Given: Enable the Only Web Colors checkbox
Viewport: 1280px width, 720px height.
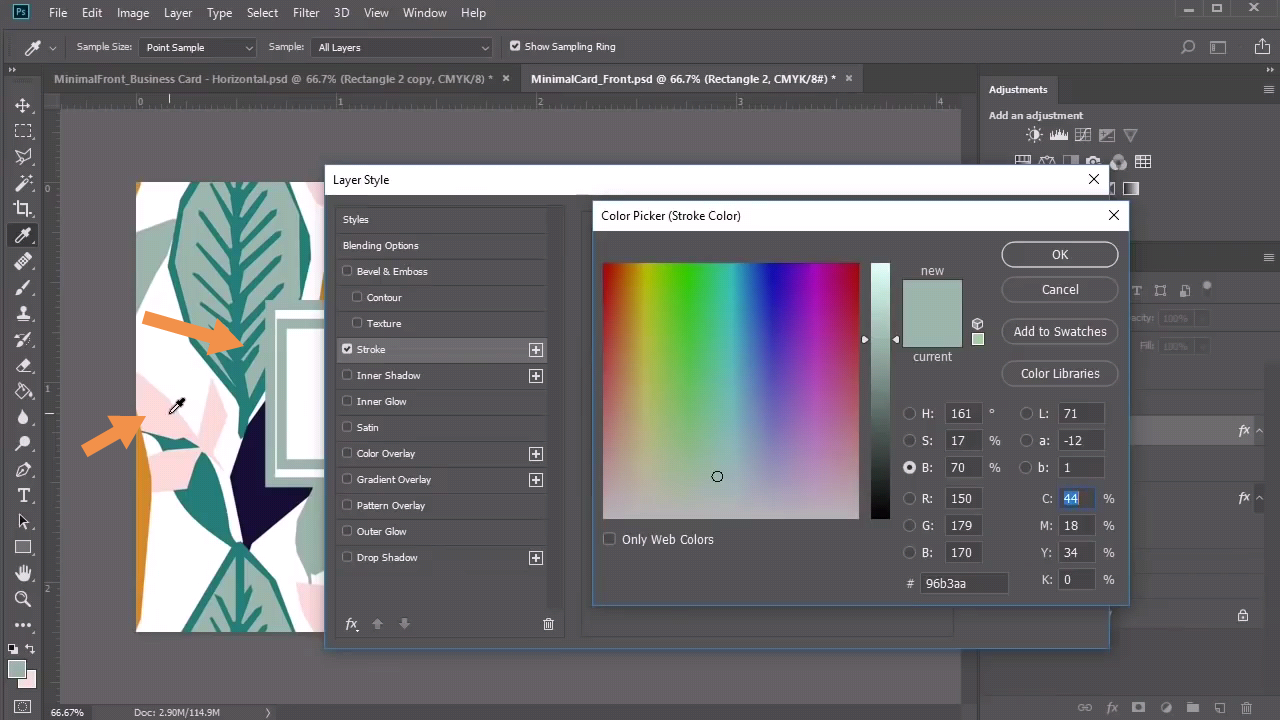Looking at the screenshot, I should click(609, 539).
